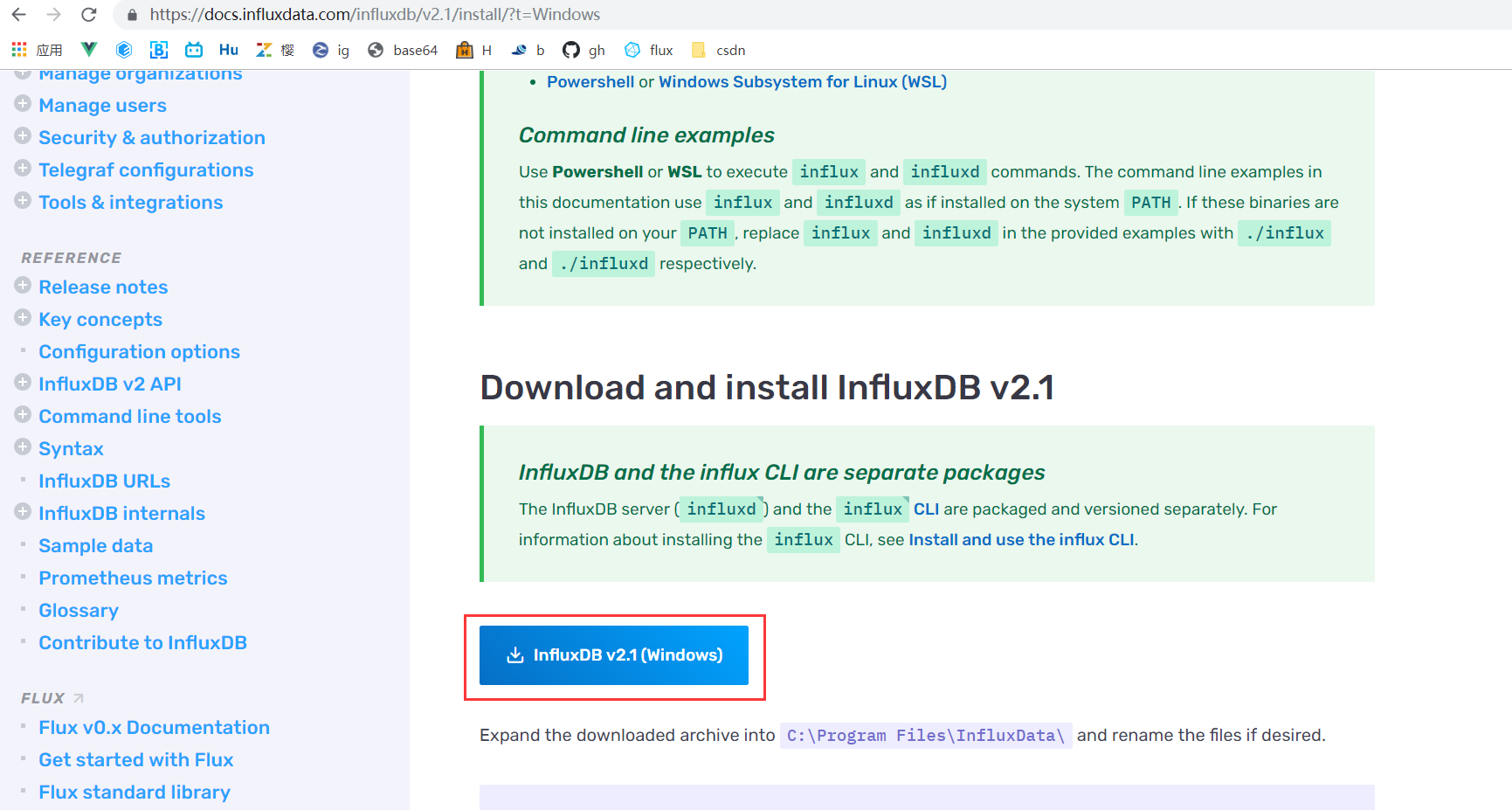1512x810 pixels.
Task: Click the site security padlock icon
Action: [131, 14]
